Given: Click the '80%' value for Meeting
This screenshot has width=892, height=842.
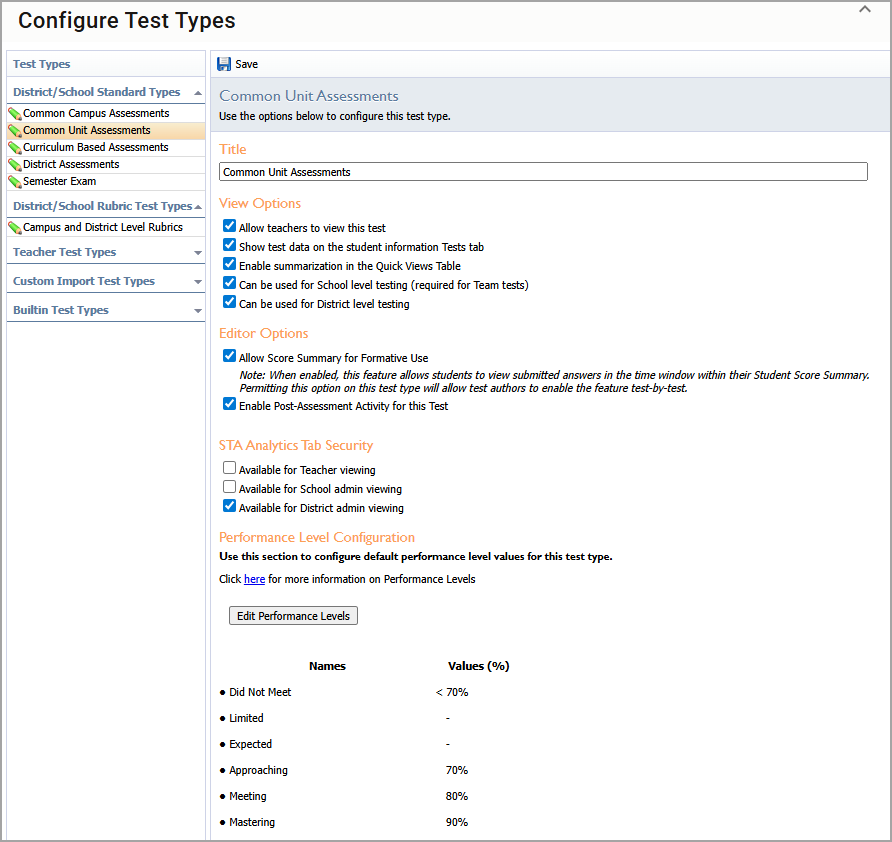Looking at the screenshot, I should 457,796.
